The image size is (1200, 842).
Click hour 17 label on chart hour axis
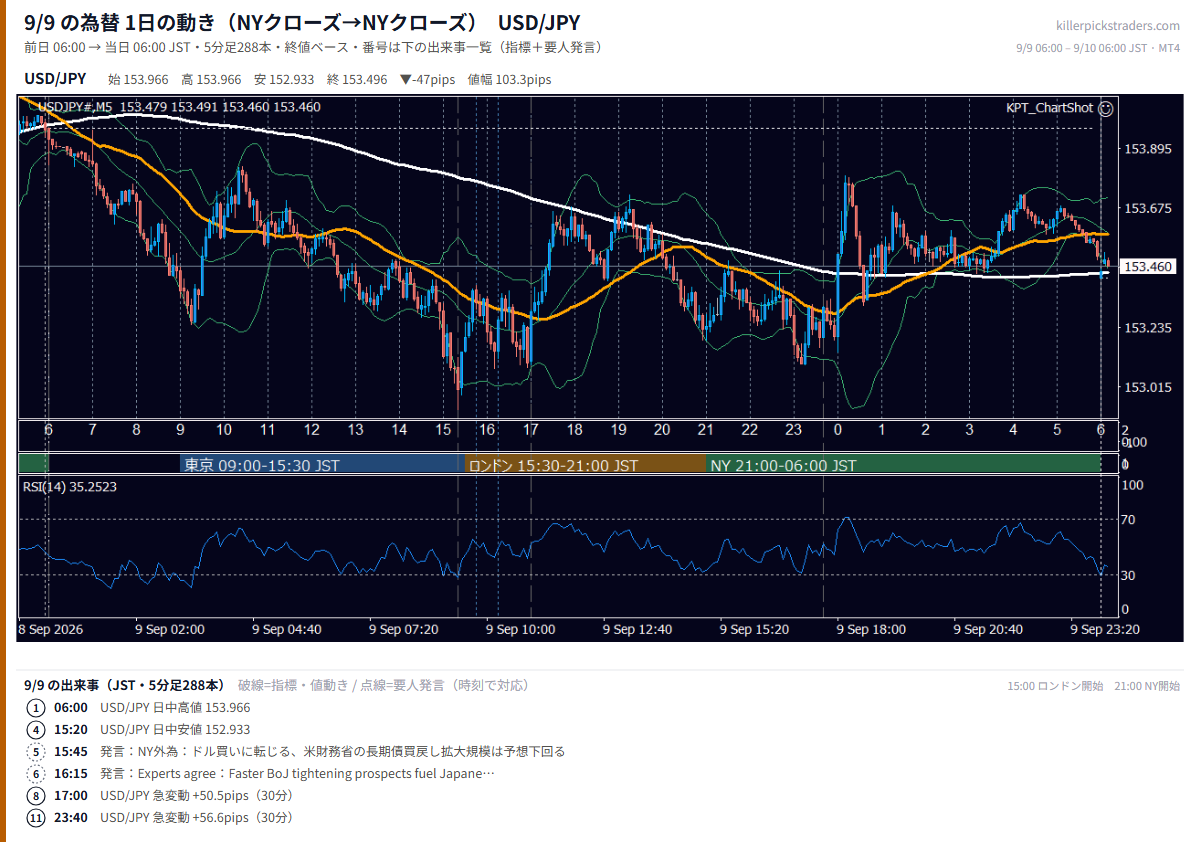(x=531, y=430)
